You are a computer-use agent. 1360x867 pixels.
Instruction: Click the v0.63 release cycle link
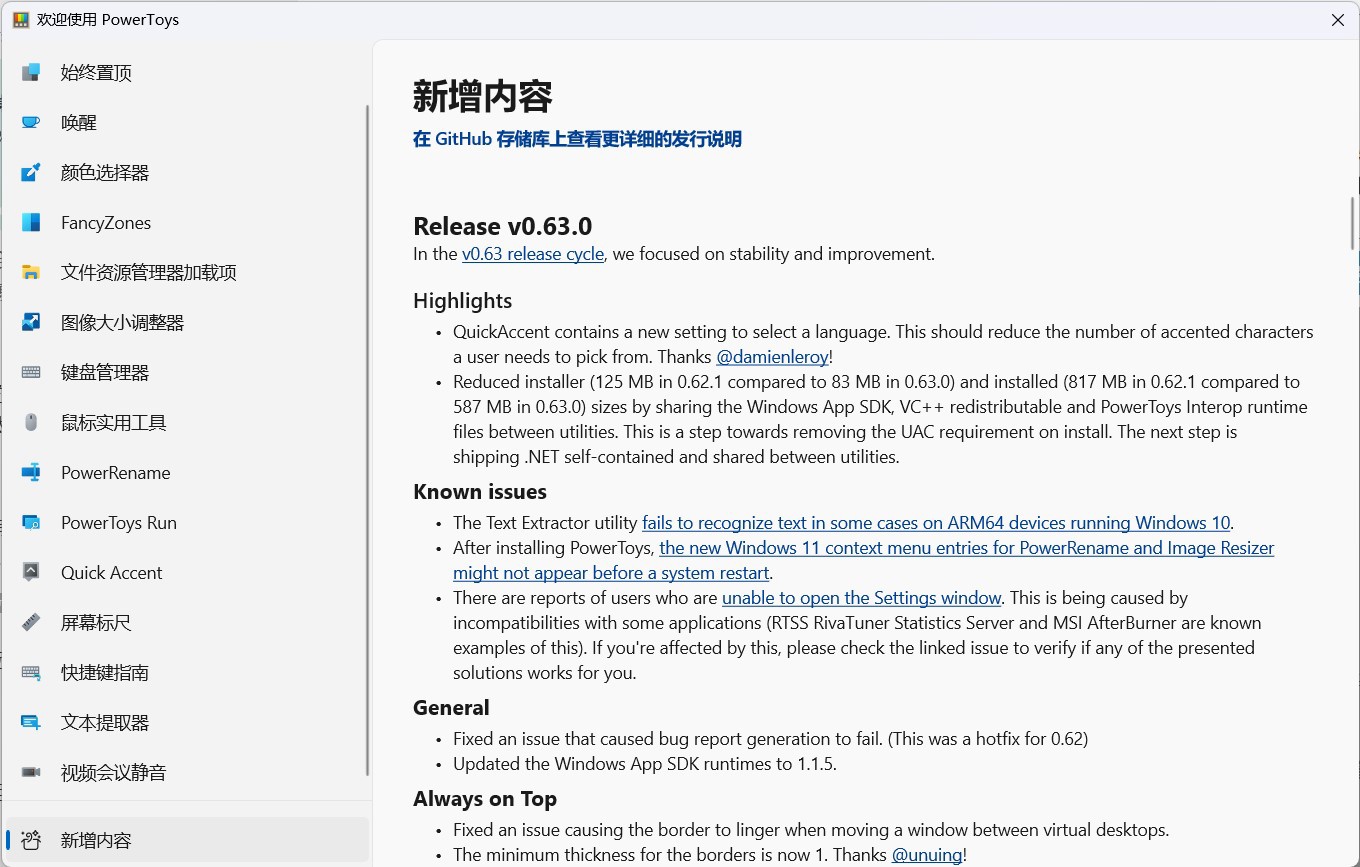pos(532,254)
